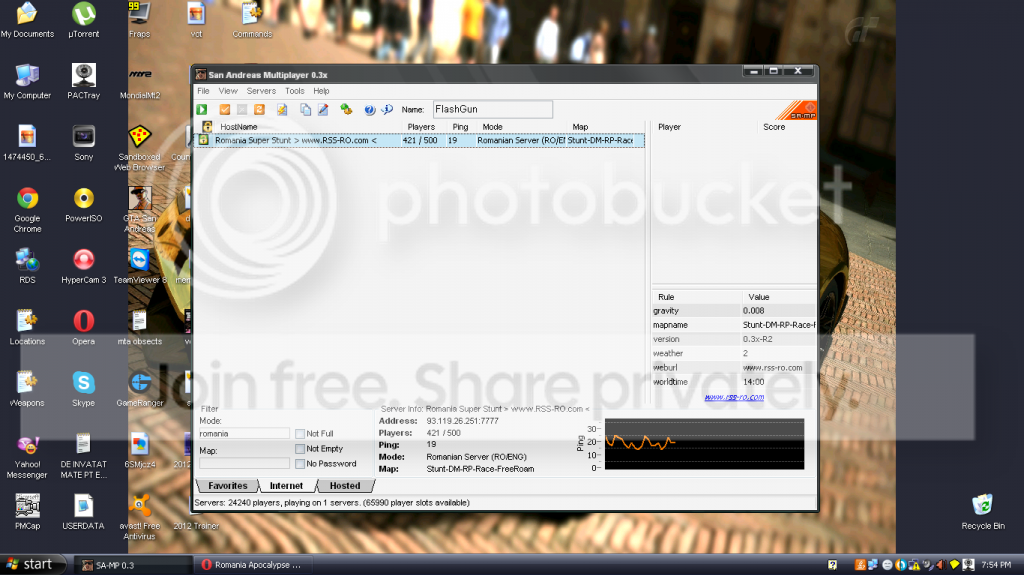Select Romania Super Stunt server row

[420, 140]
